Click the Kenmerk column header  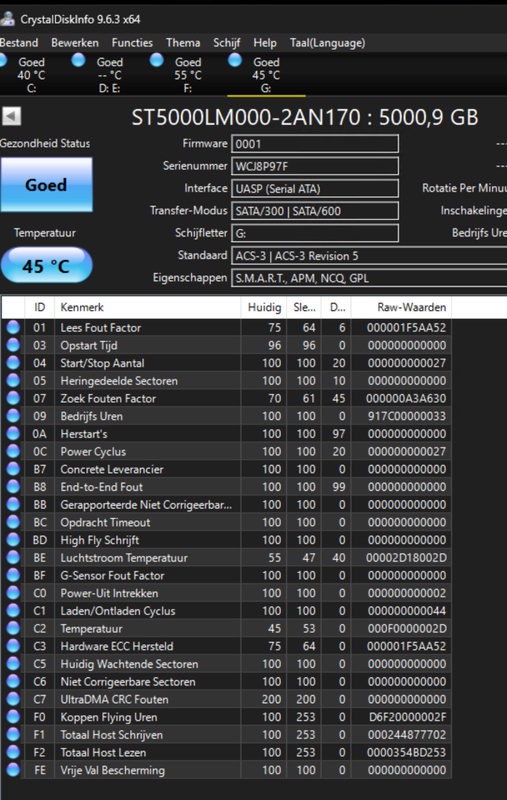(147, 307)
